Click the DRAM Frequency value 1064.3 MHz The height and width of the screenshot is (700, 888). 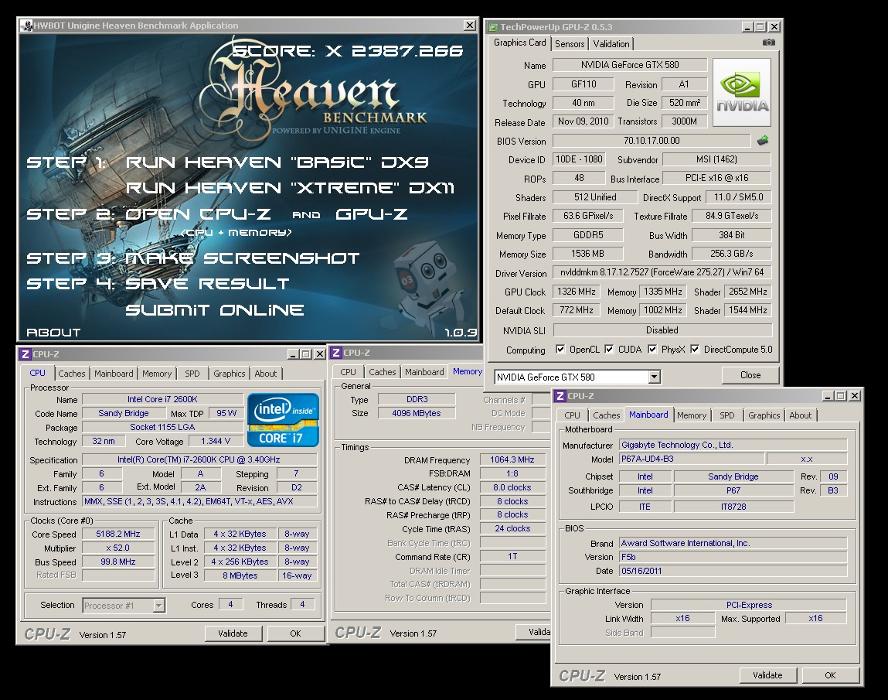(513, 460)
